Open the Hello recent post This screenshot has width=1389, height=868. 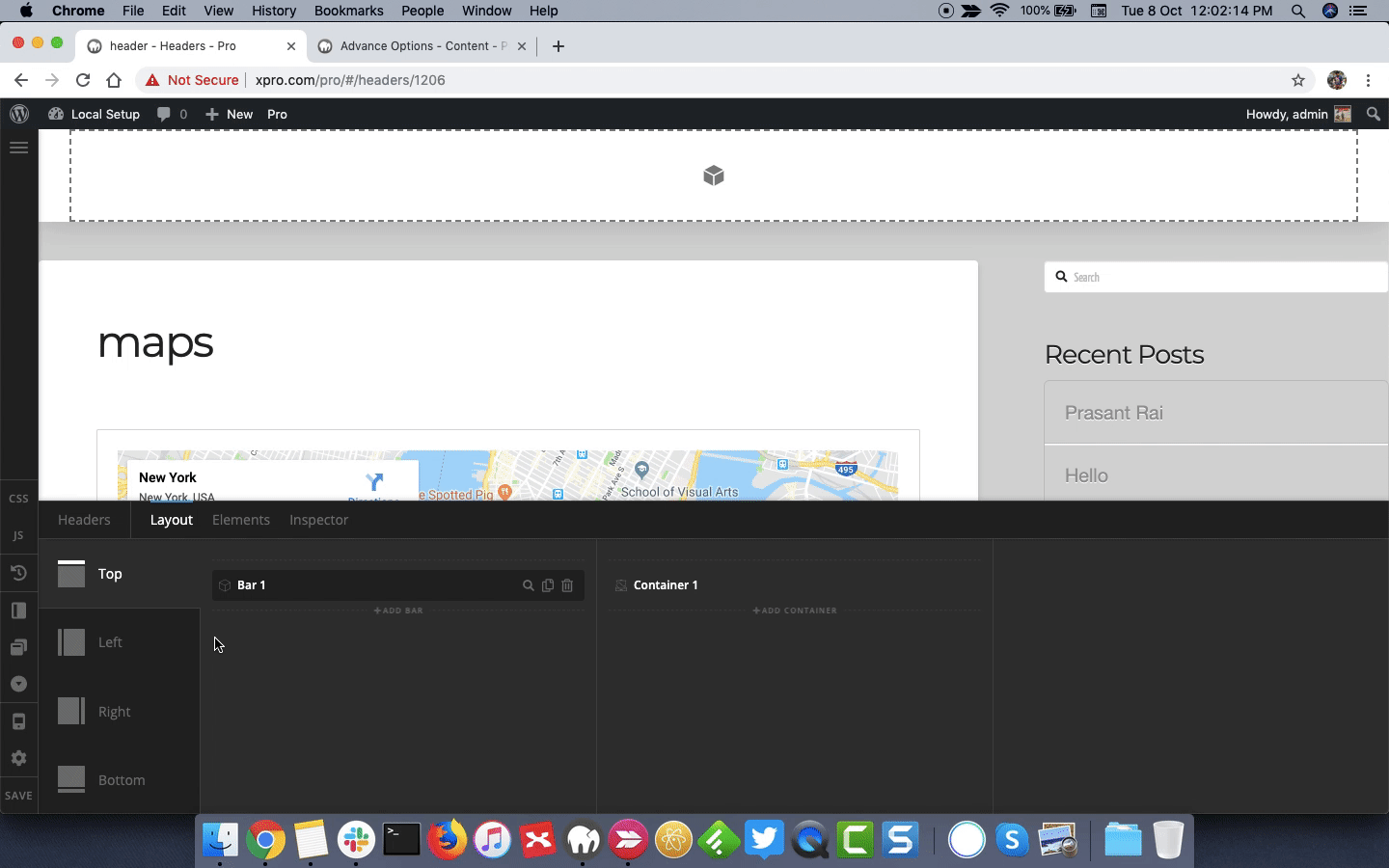click(1086, 475)
